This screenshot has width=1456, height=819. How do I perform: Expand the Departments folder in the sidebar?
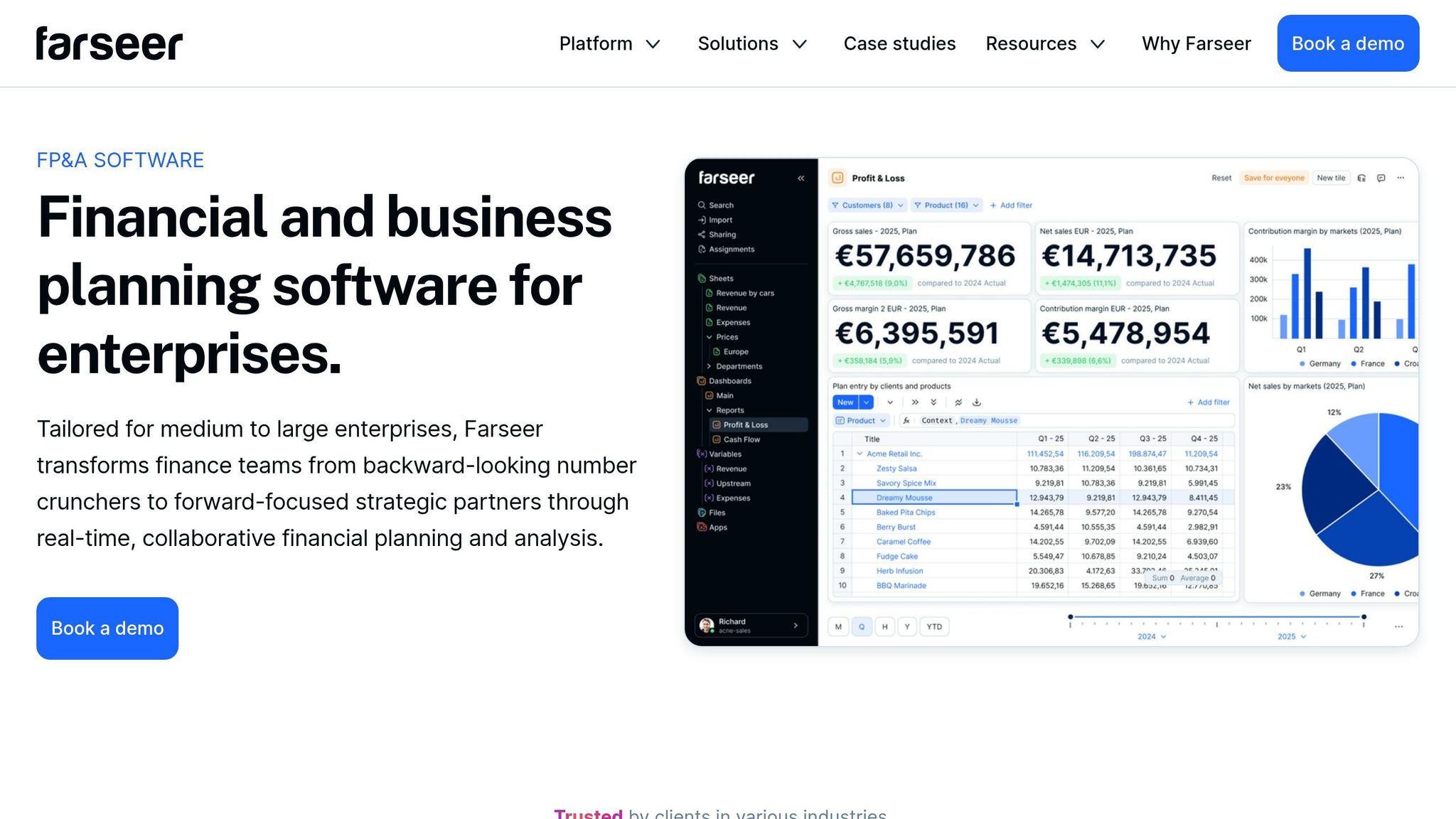pos(709,366)
